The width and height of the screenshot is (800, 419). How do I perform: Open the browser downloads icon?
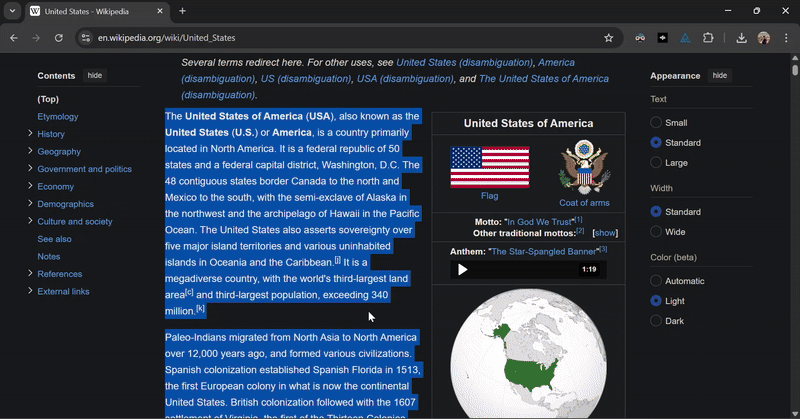pyautogui.click(x=741, y=38)
